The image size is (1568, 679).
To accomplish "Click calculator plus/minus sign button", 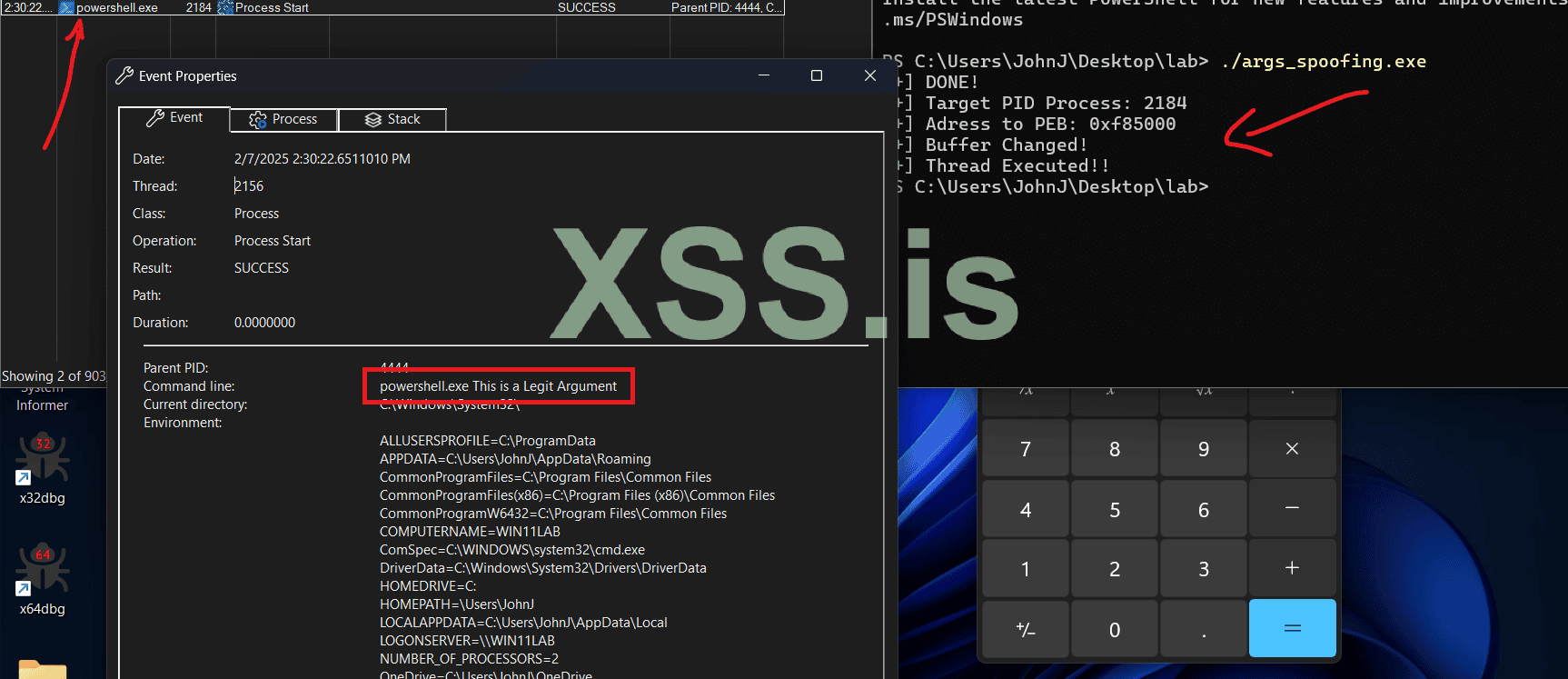I will click(1025, 629).
